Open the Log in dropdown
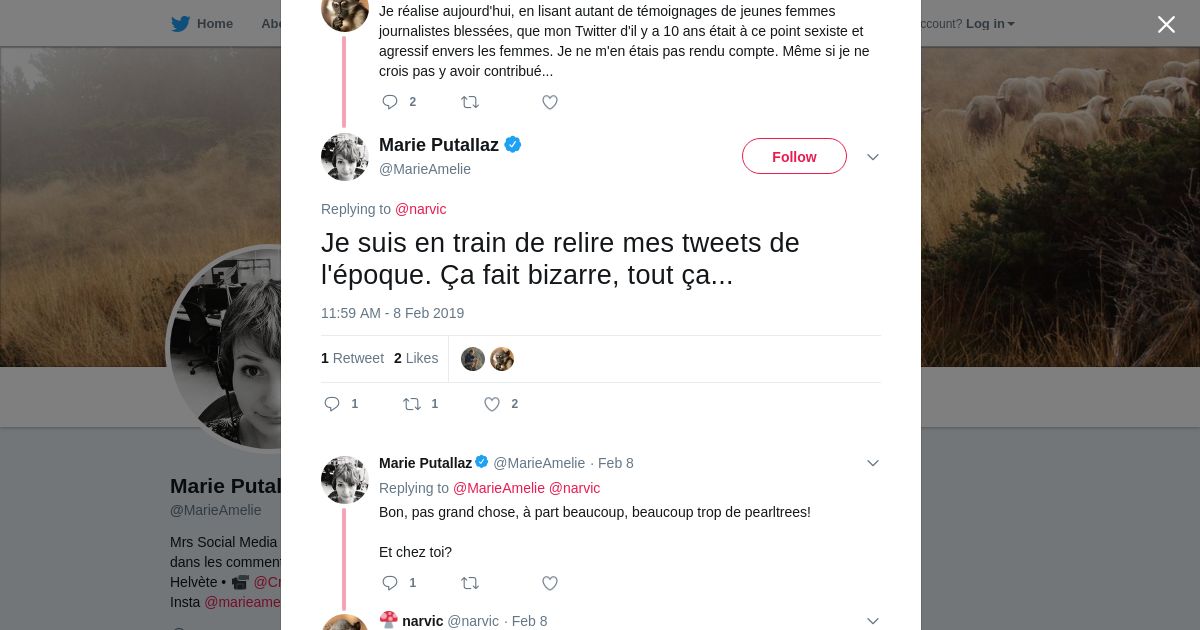Viewport: 1200px width, 630px height. point(989,24)
